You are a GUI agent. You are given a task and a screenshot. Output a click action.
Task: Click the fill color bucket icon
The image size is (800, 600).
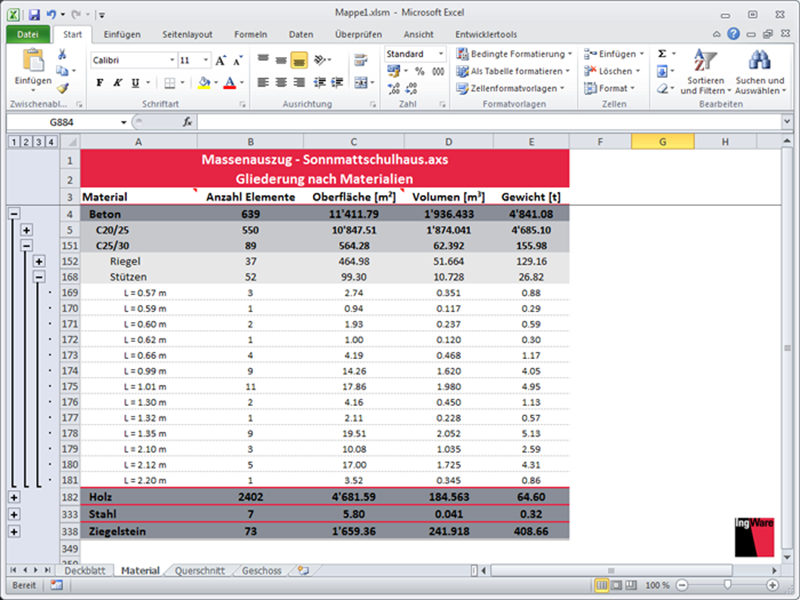(x=203, y=83)
